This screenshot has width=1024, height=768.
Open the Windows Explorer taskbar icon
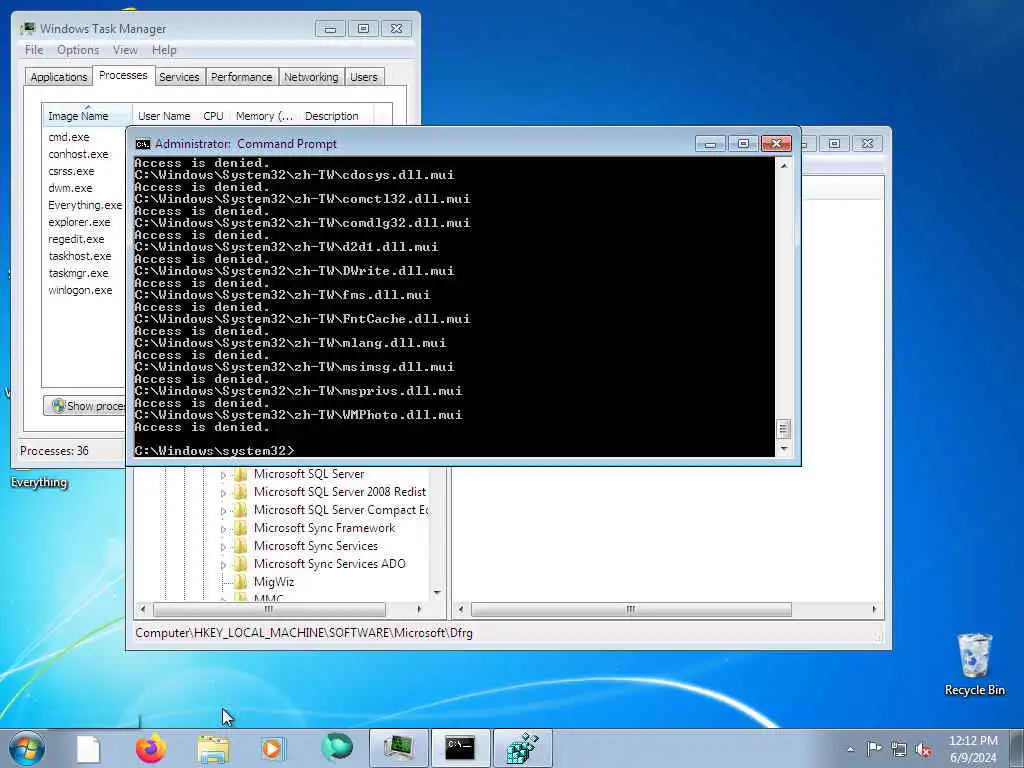click(213, 748)
